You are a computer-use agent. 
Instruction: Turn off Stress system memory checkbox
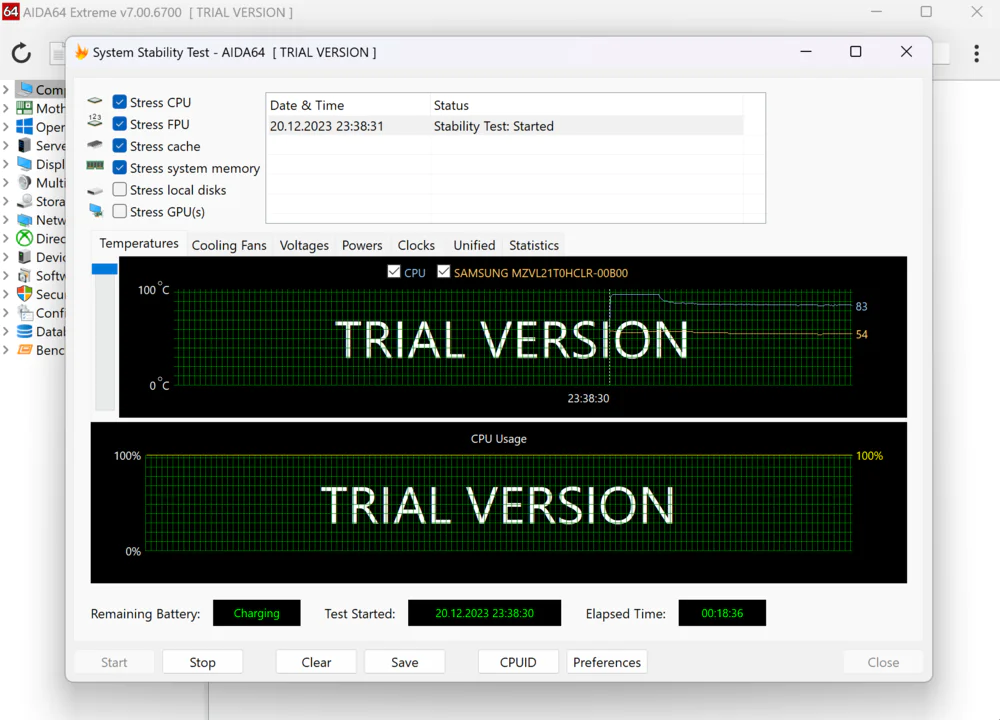119,167
